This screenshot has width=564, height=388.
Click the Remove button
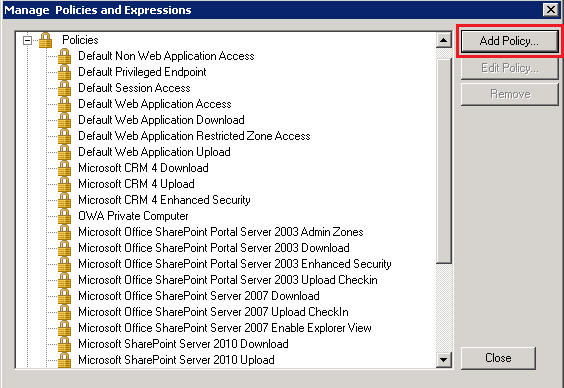tap(509, 94)
